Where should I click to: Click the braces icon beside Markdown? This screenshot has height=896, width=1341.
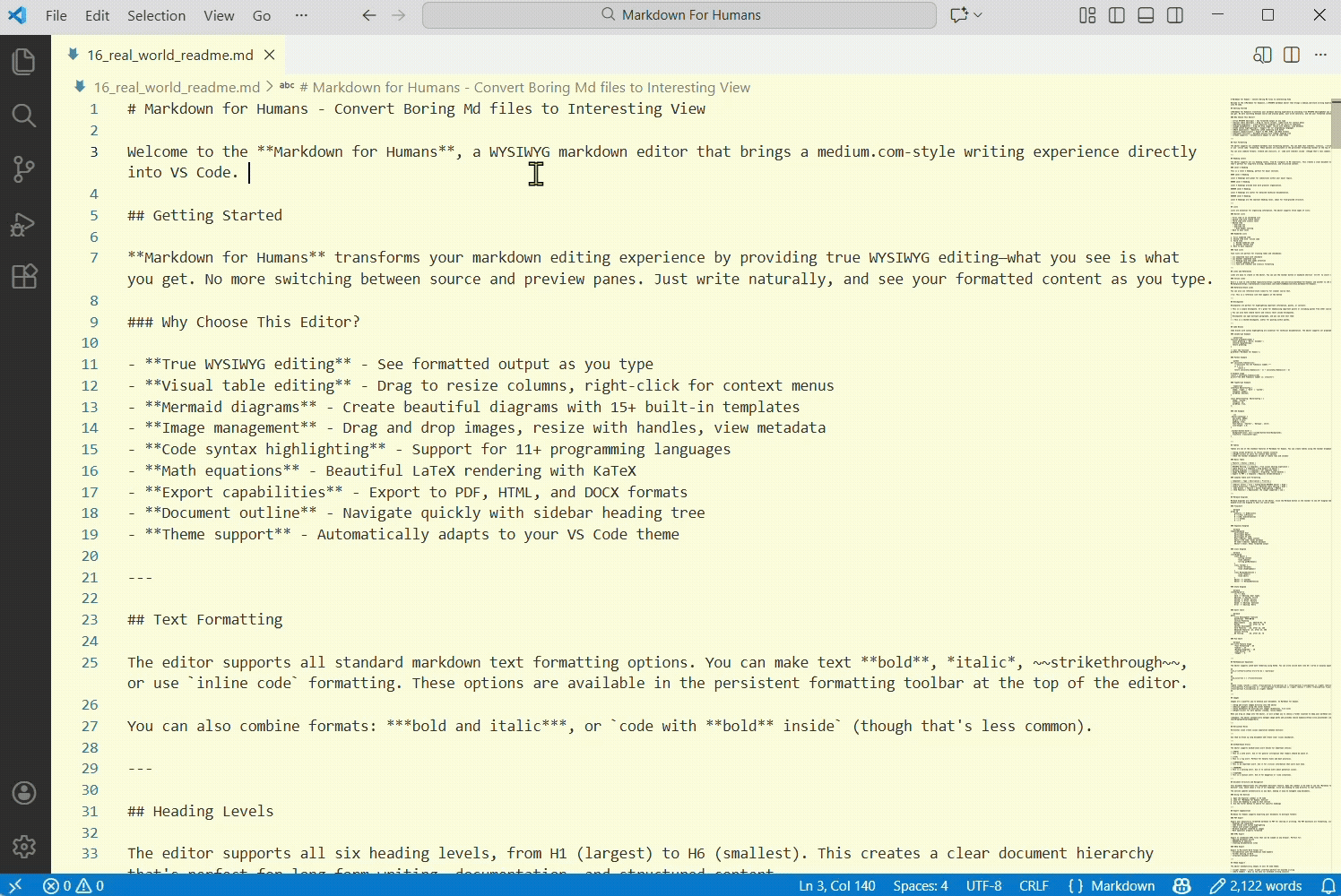[1076, 885]
